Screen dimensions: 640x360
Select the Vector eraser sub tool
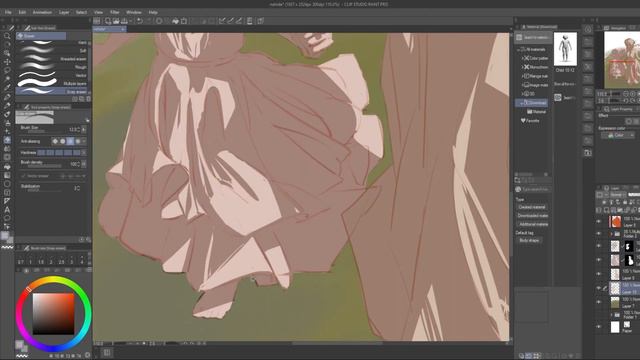(x=52, y=75)
